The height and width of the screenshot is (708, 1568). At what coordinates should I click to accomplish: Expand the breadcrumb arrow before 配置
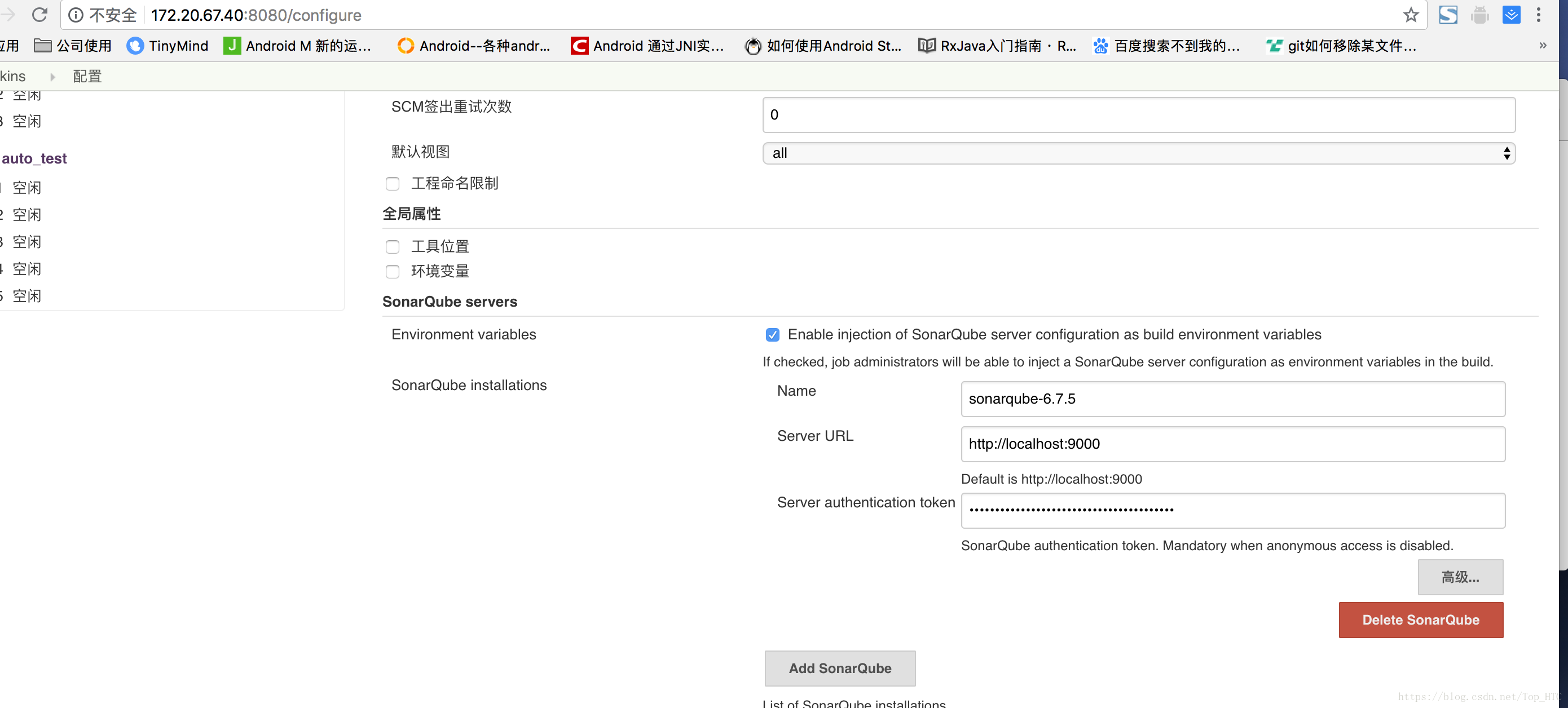coord(53,77)
